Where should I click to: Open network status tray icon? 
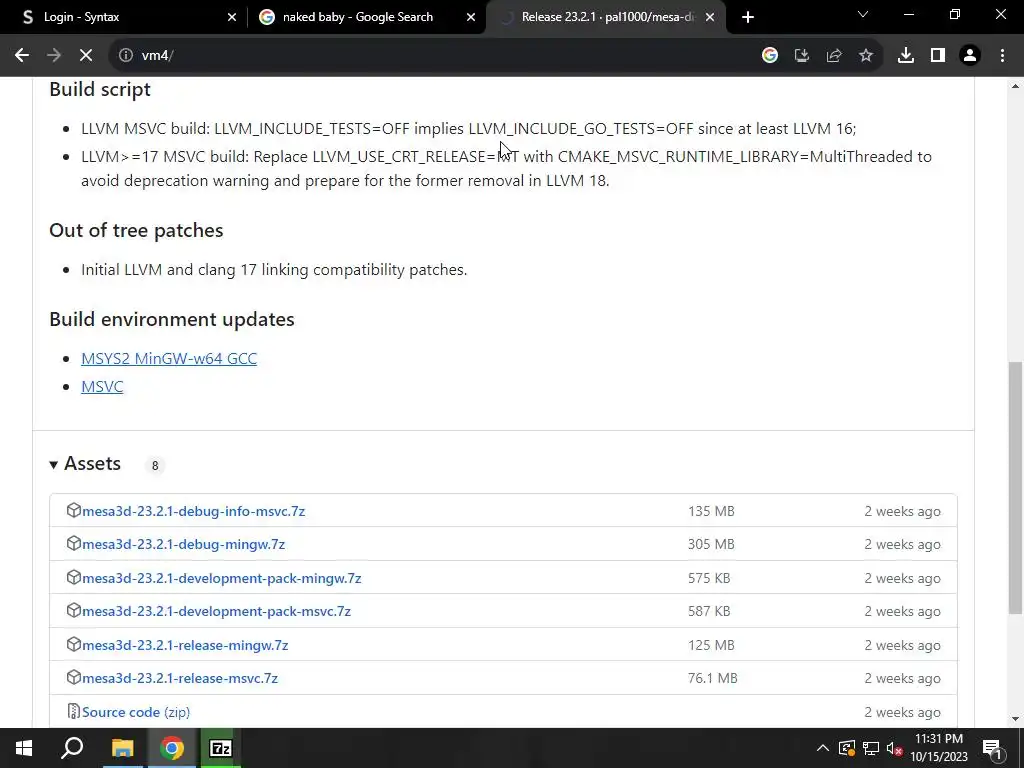[871, 748]
